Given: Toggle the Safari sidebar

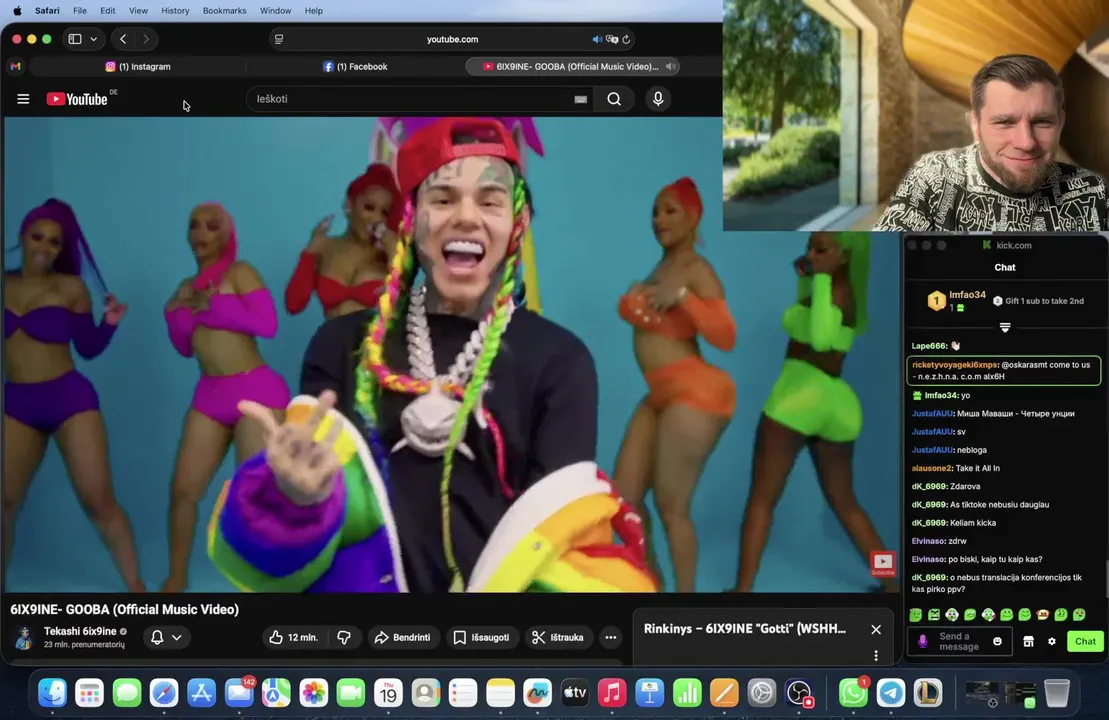Looking at the screenshot, I should pyautogui.click(x=75, y=39).
